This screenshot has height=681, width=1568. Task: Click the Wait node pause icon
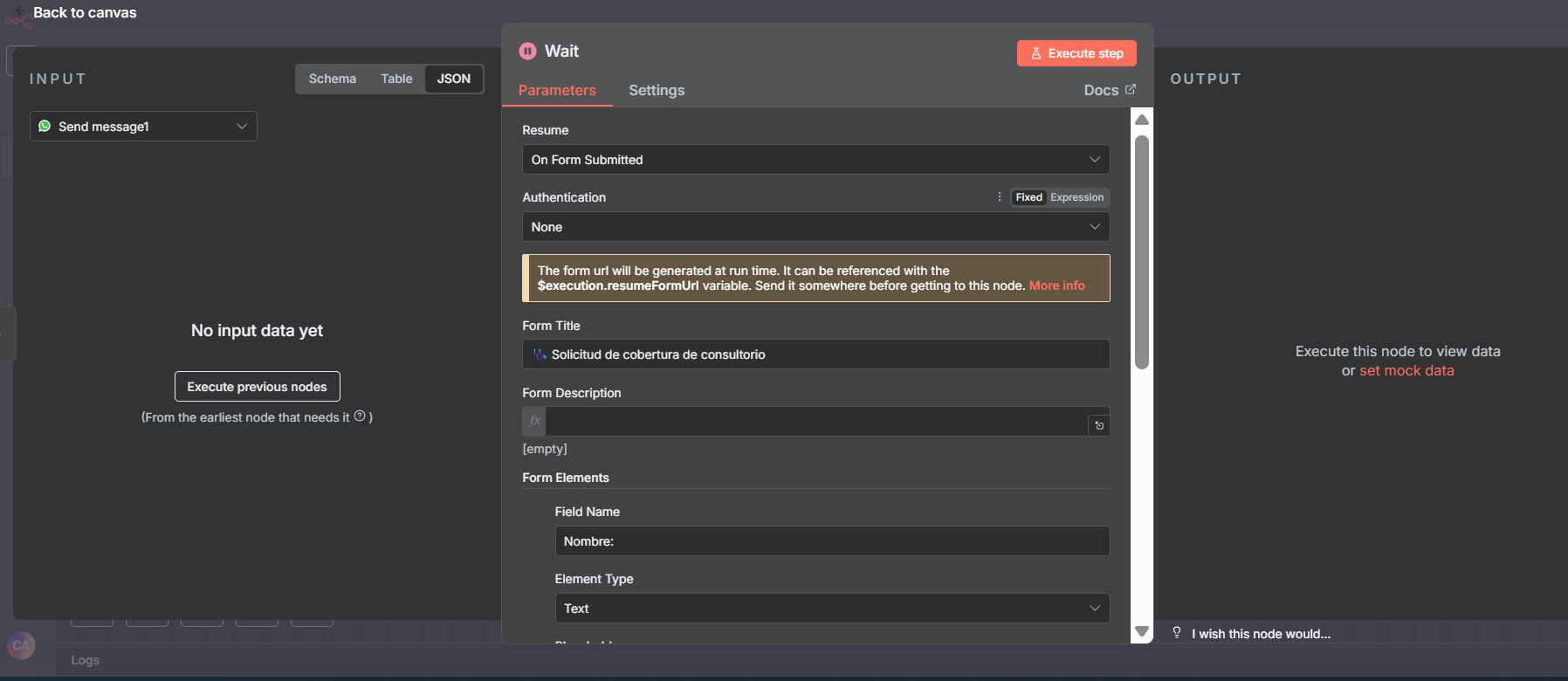click(x=527, y=52)
